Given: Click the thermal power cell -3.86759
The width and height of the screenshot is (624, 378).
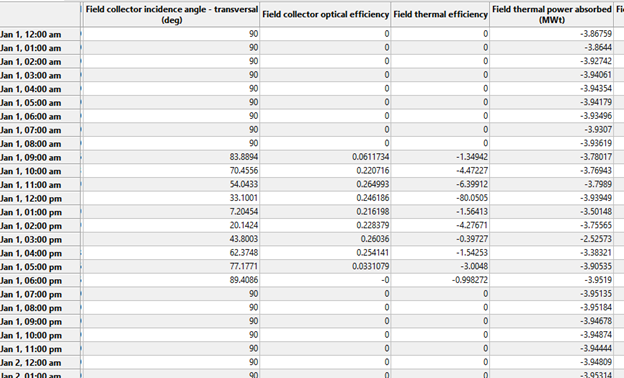Looking at the screenshot, I should tap(552, 34).
